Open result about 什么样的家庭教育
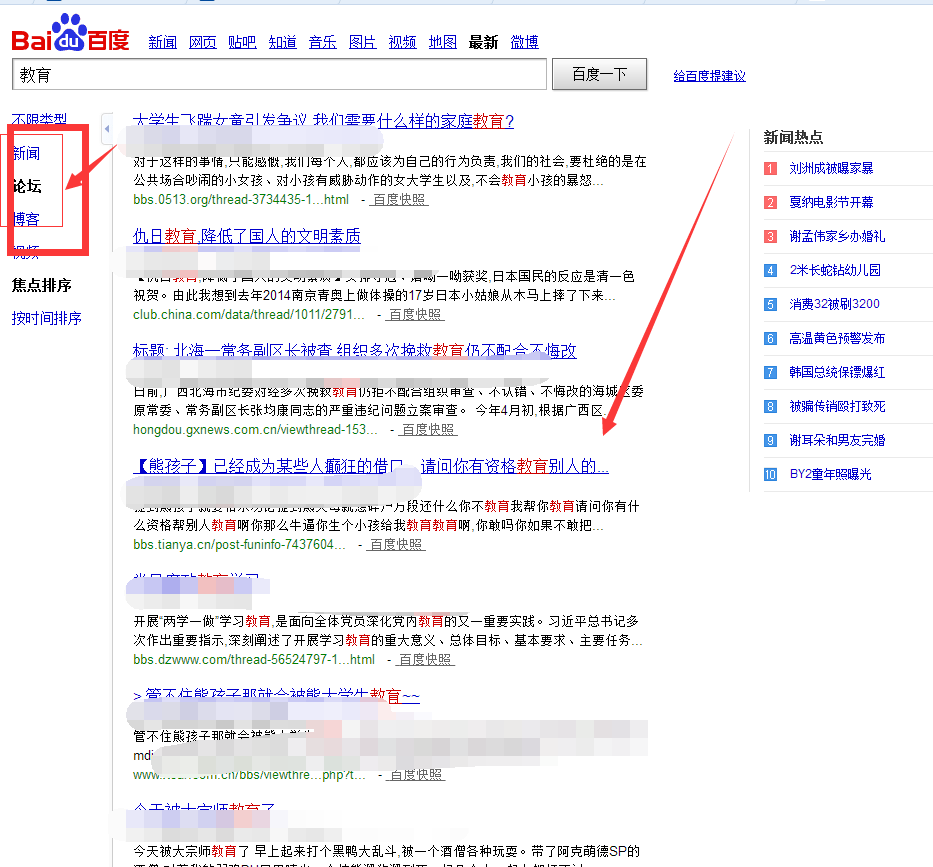The height and width of the screenshot is (867, 933). [323, 121]
